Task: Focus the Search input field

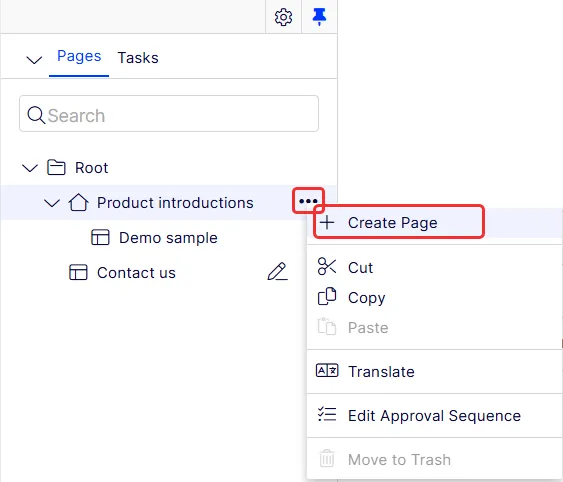Action: [x=169, y=113]
